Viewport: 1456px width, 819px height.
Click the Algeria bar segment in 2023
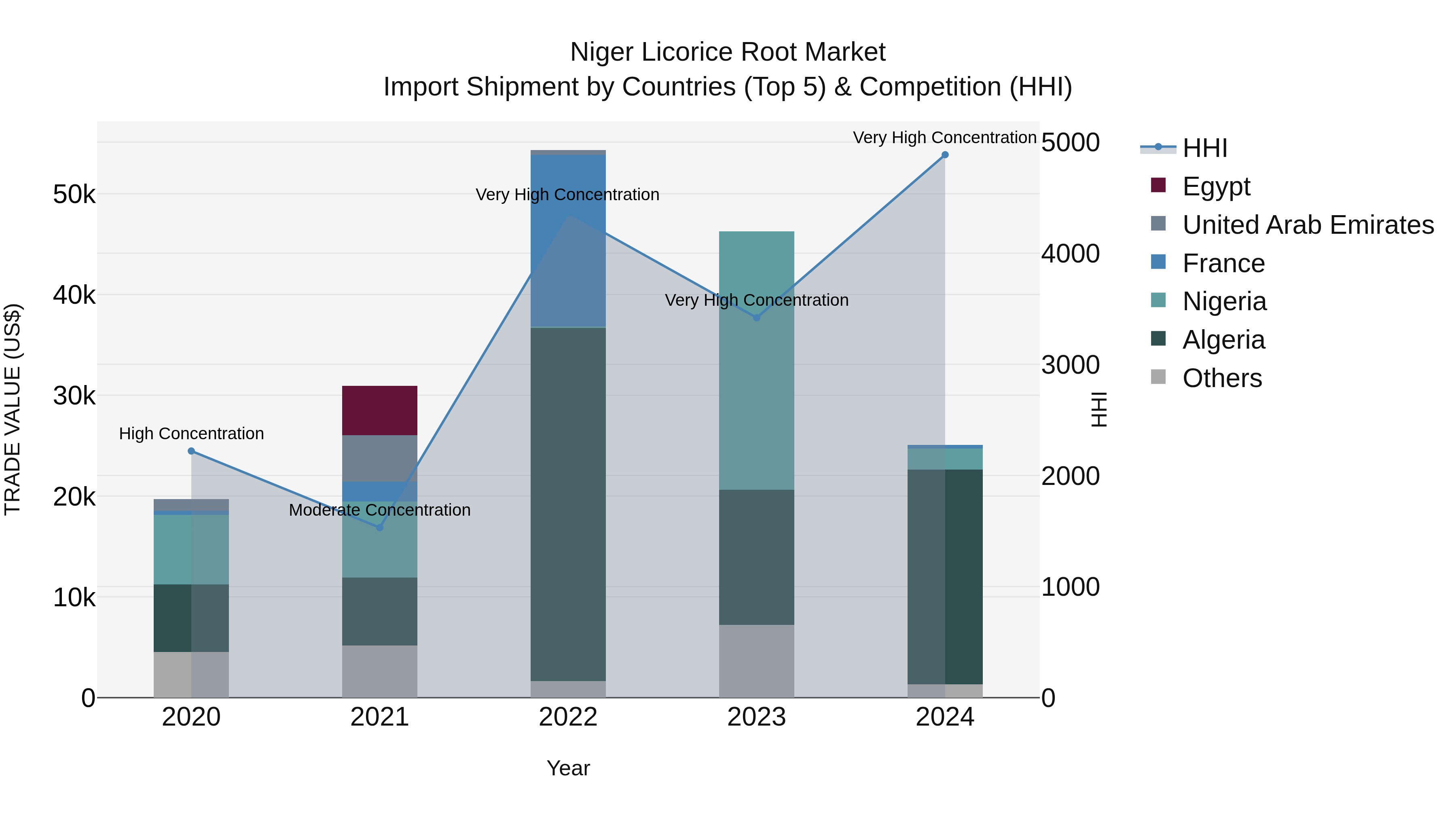pyautogui.click(x=757, y=557)
